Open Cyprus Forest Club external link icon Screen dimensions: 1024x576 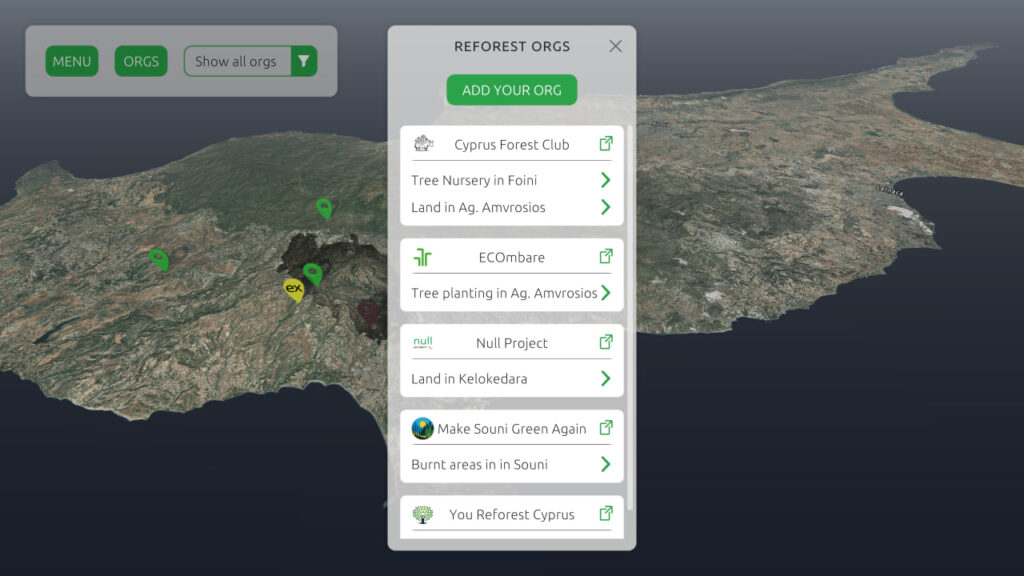tap(605, 144)
